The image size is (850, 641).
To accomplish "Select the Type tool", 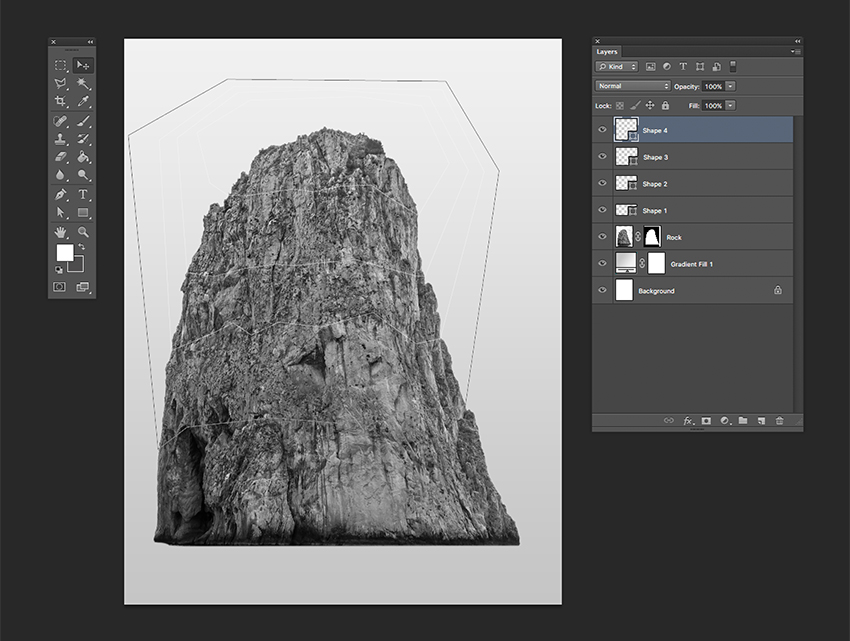I will (83, 194).
